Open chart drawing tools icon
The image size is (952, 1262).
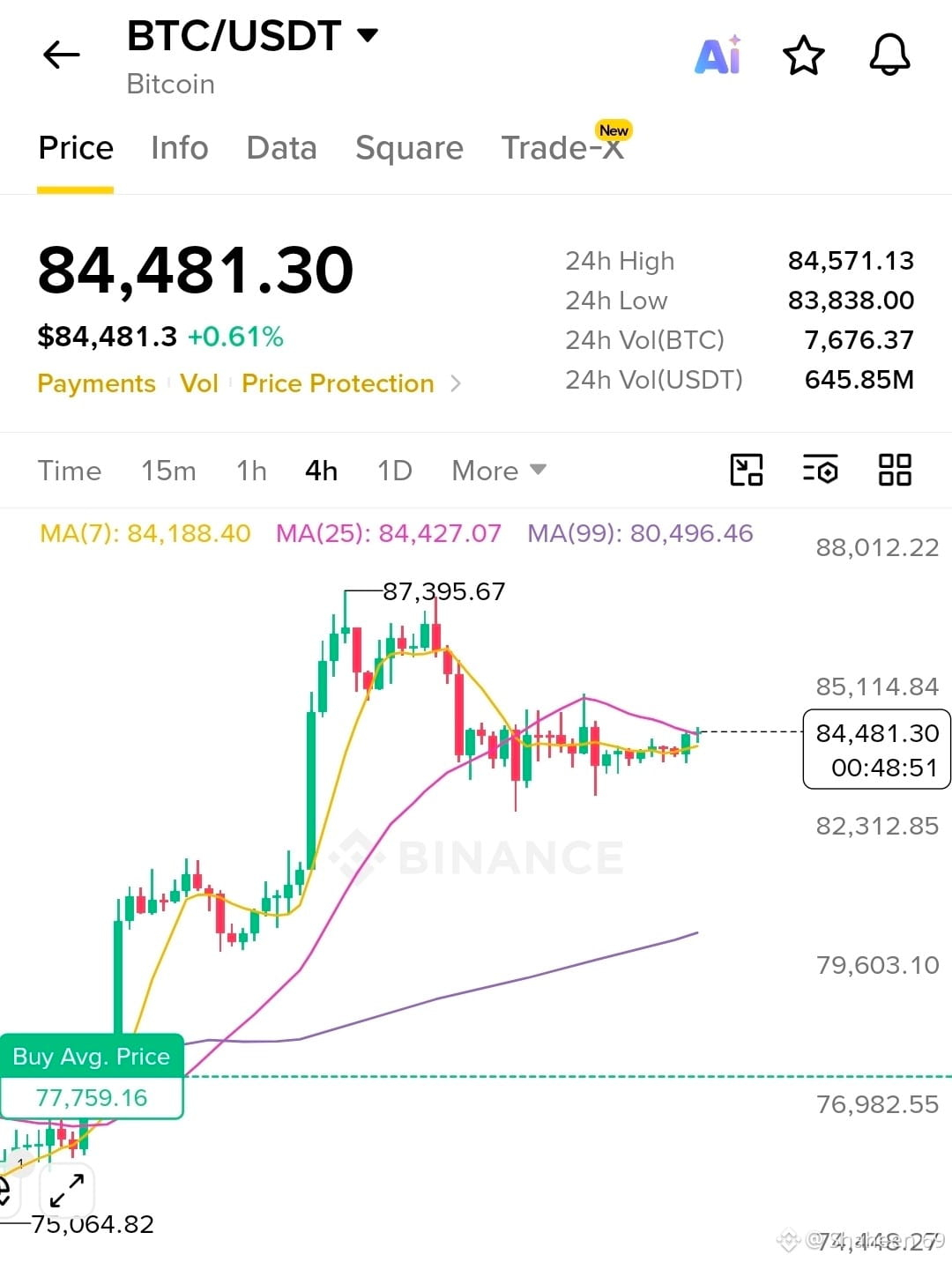click(x=747, y=470)
